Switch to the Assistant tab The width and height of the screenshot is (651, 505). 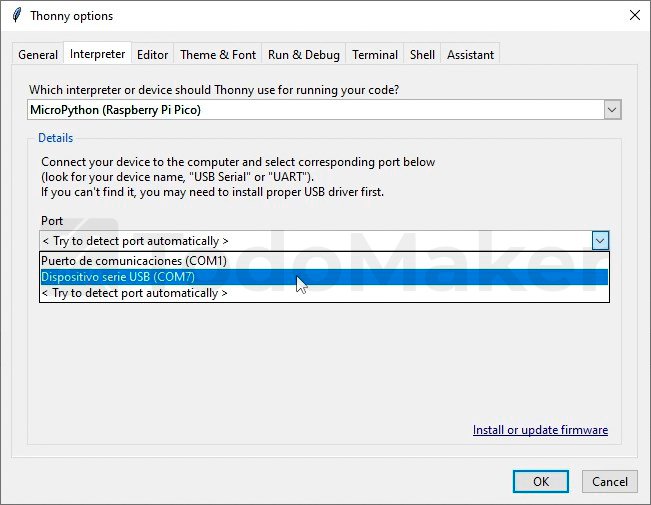[x=469, y=55]
